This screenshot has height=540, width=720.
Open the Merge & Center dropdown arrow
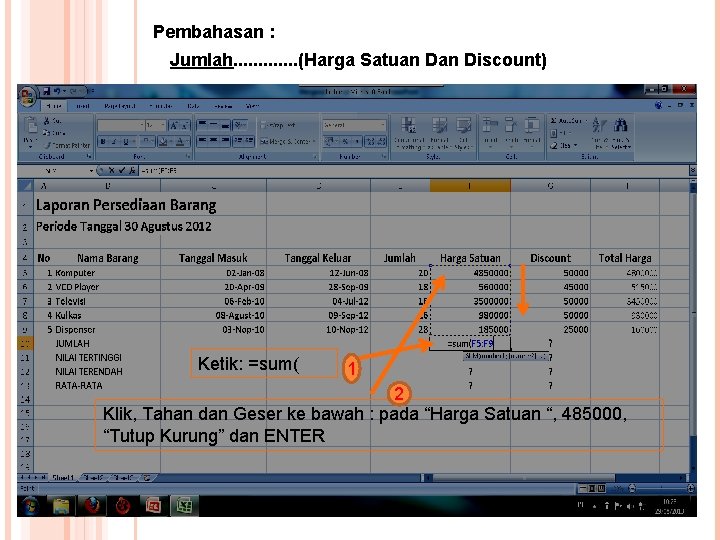(314, 141)
